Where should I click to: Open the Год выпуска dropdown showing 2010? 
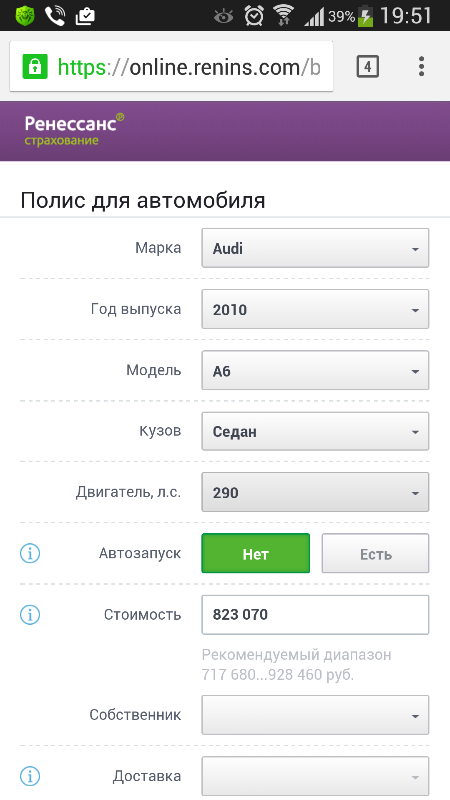pyautogui.click(x=315, y=309)
